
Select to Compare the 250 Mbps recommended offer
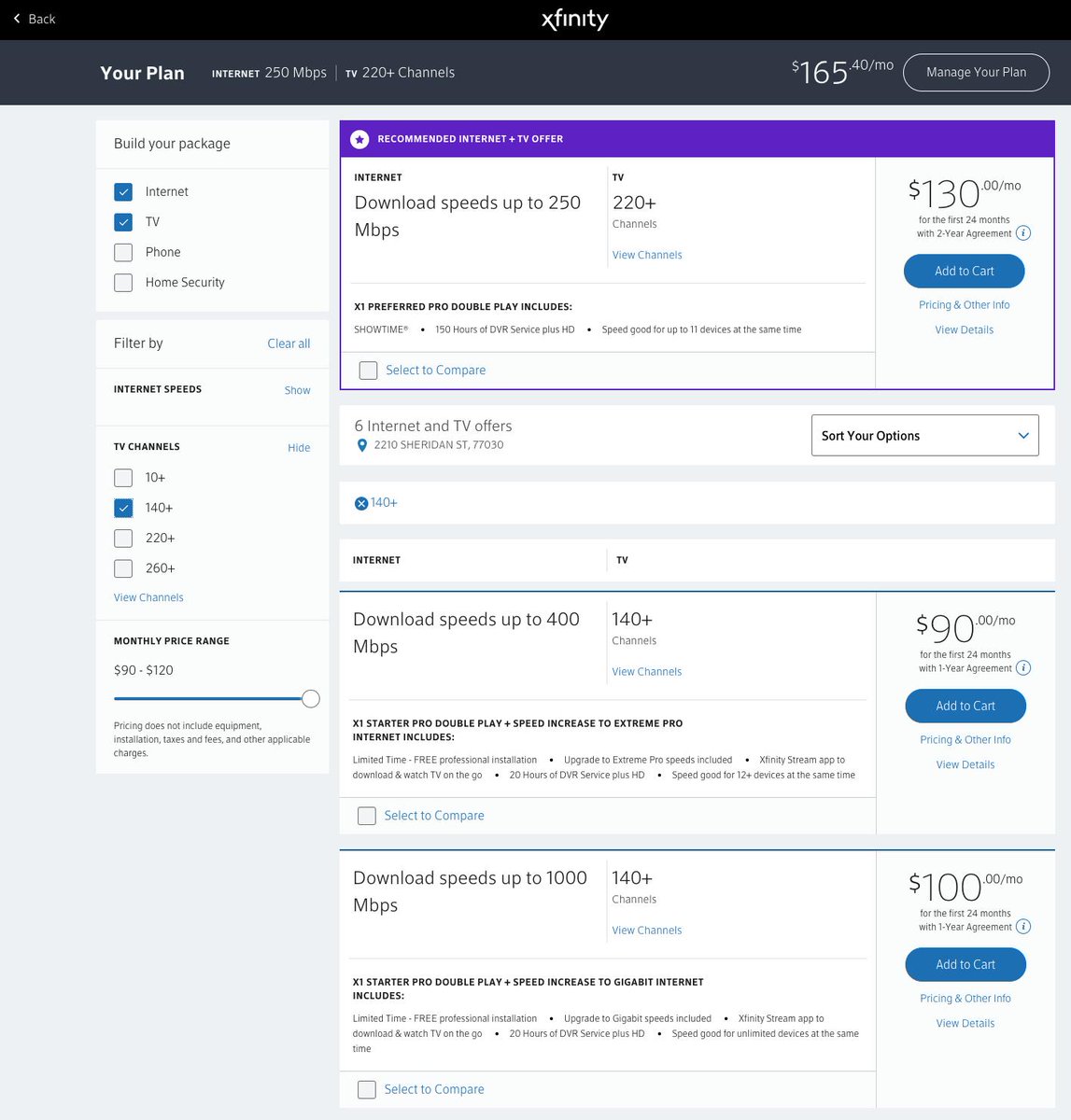tap(369, 371)
